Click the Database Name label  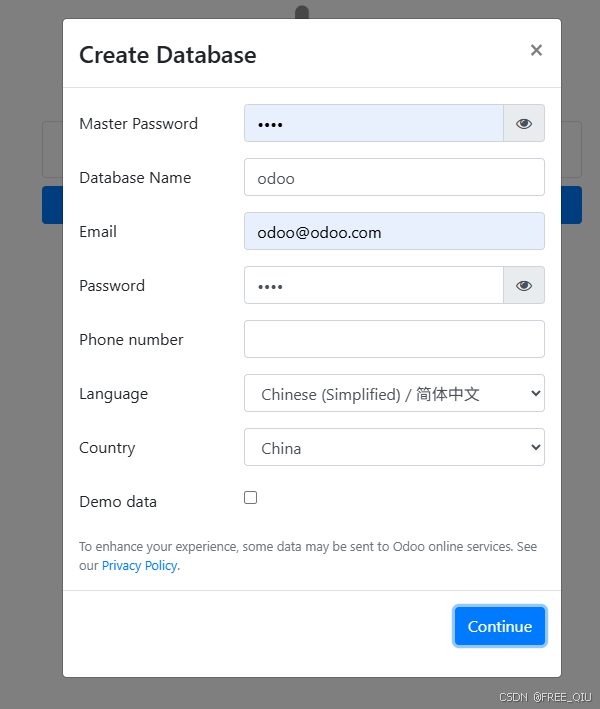pyautogui.click(x=135, y=178)
